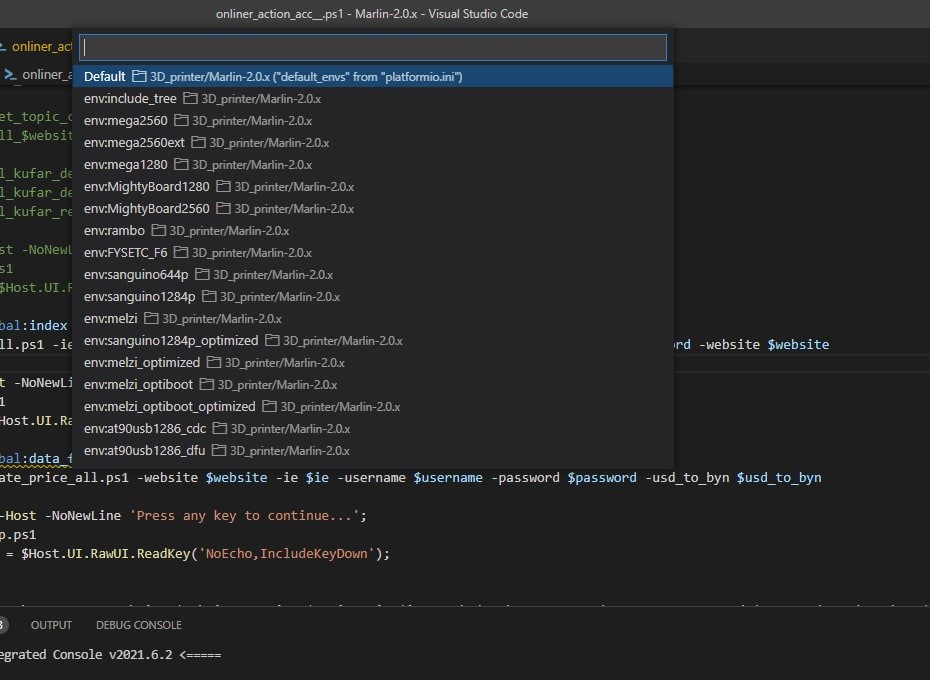Screen dimensions: 930x680
Task: Pick env:sanguino1284p environment
Action: click(x=373, y=296)
